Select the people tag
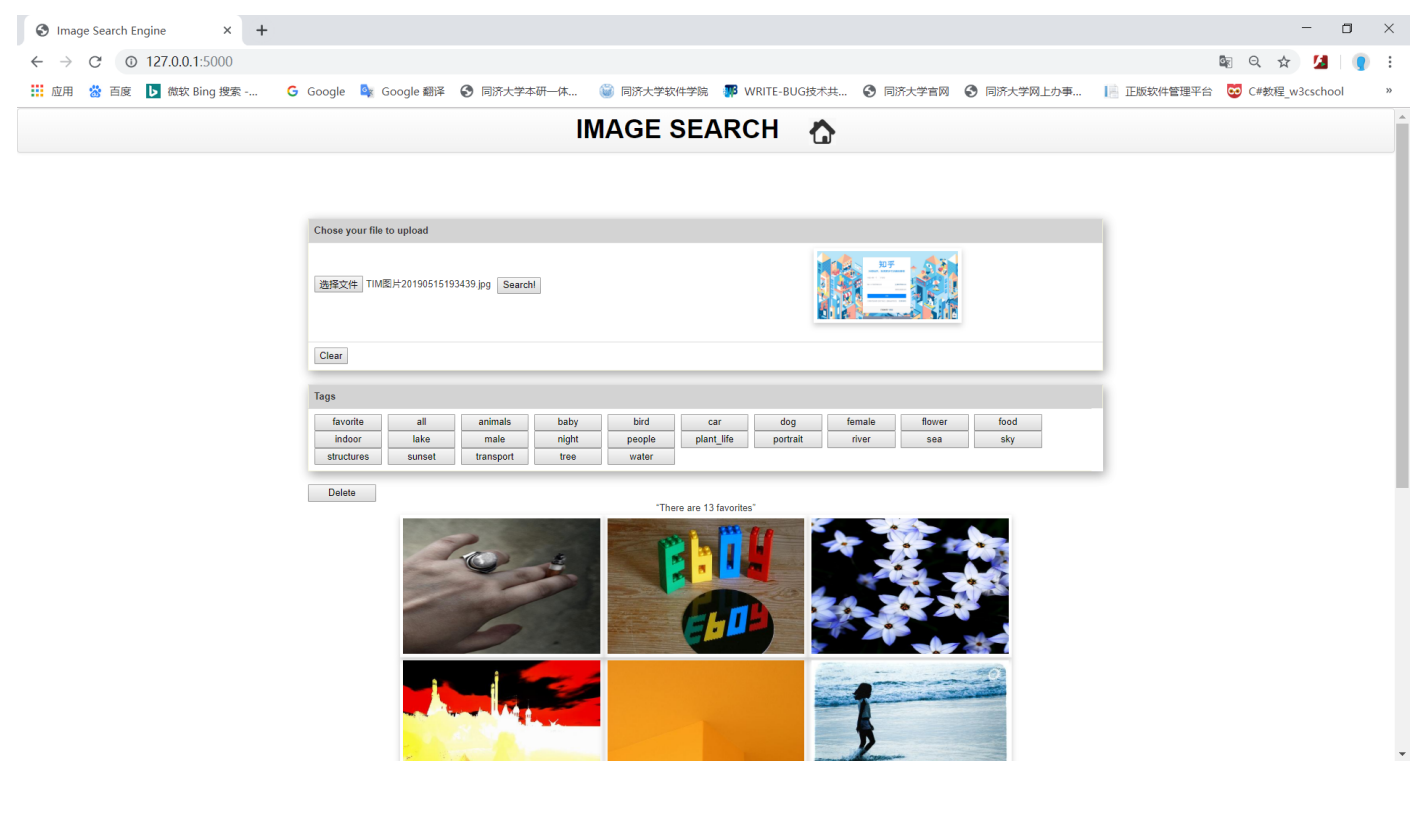Viewport: 1423px width, 815px height. point(641,439)
